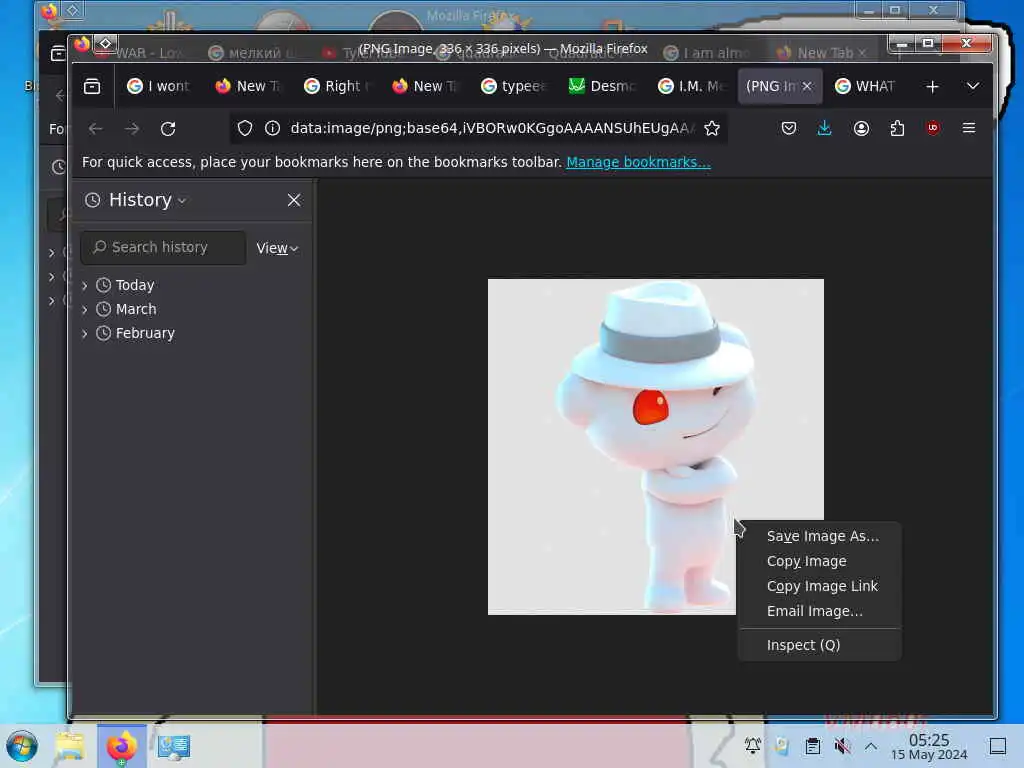Click the Search history field
This screenshot has width=1024, height=768.
(x=163, y=248)
